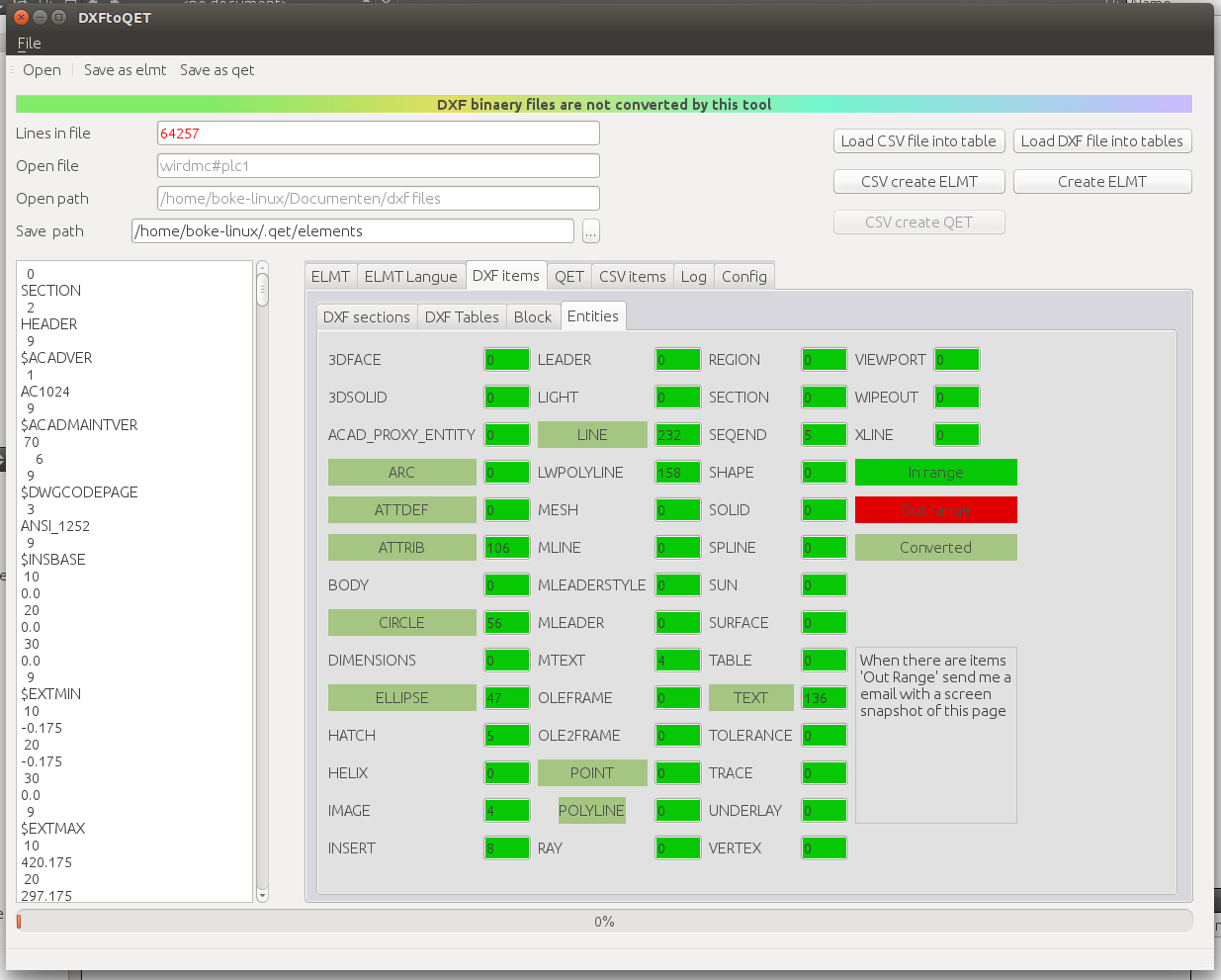
Task: Select $EXTMAX line in DXF list
Action: (53, 829)
